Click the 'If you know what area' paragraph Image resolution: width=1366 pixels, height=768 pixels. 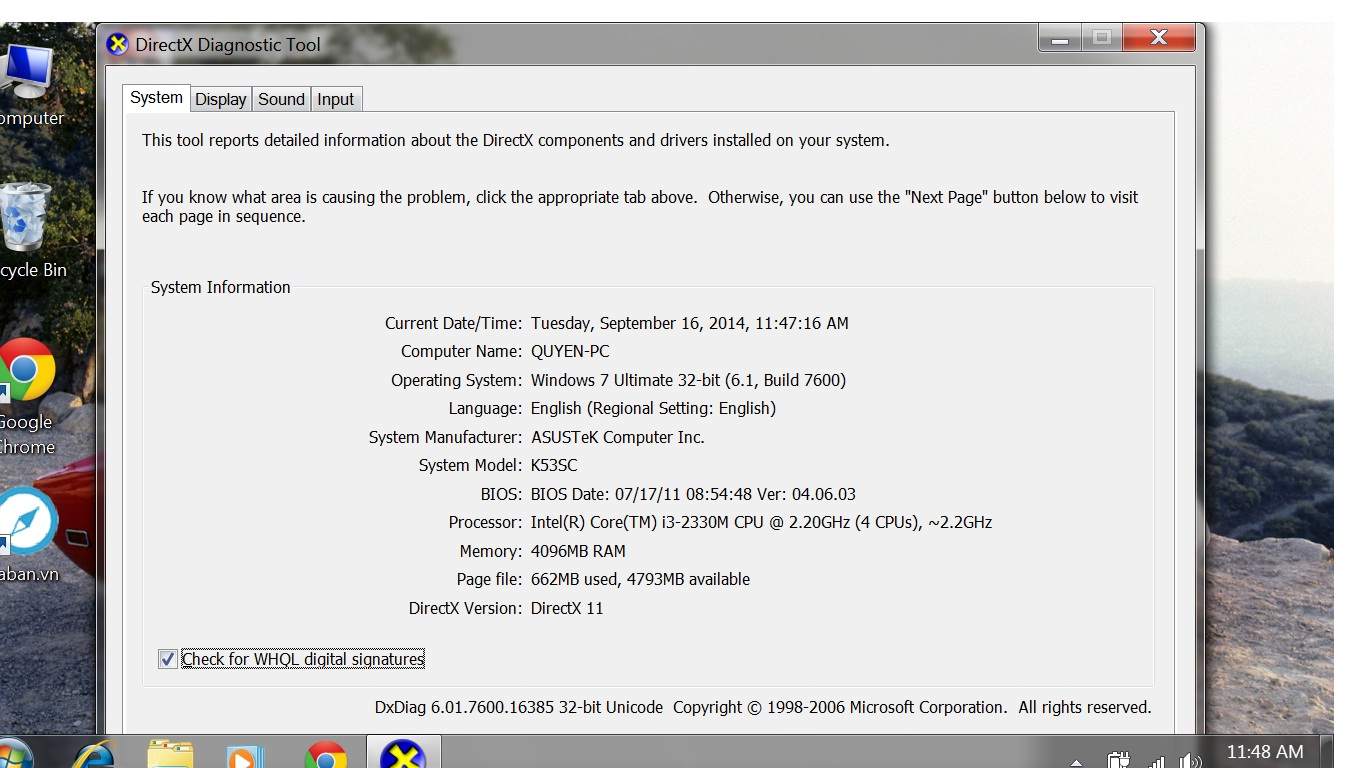click(640, 206)
